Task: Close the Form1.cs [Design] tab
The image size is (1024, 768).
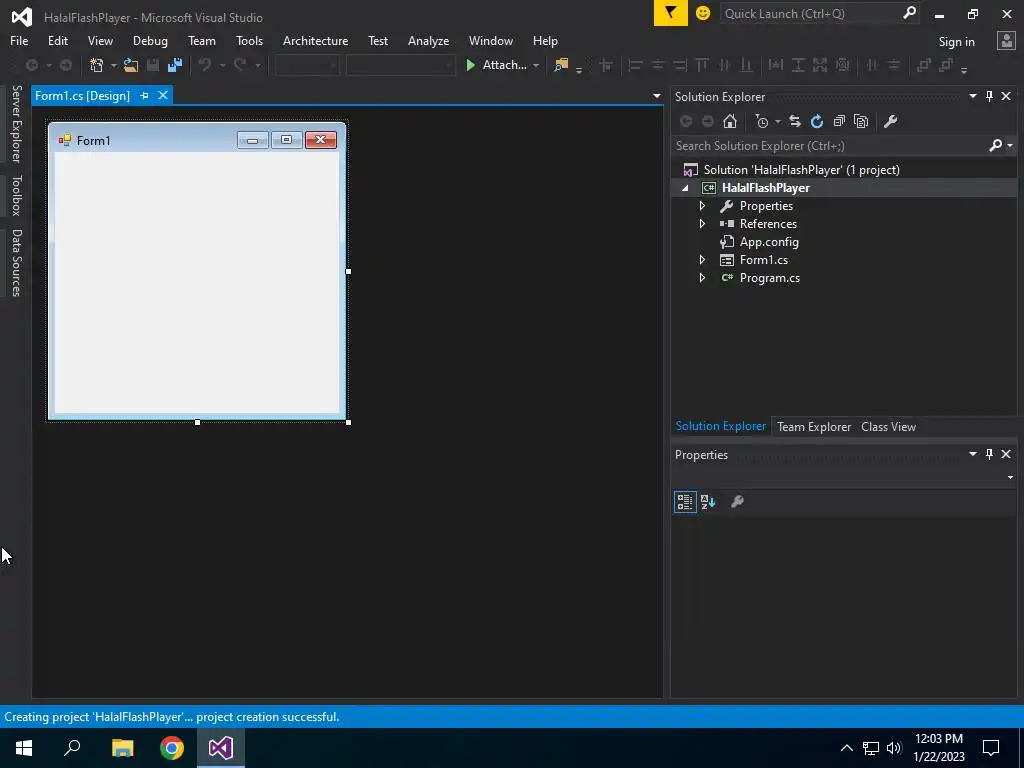Action: pos(163,95)
